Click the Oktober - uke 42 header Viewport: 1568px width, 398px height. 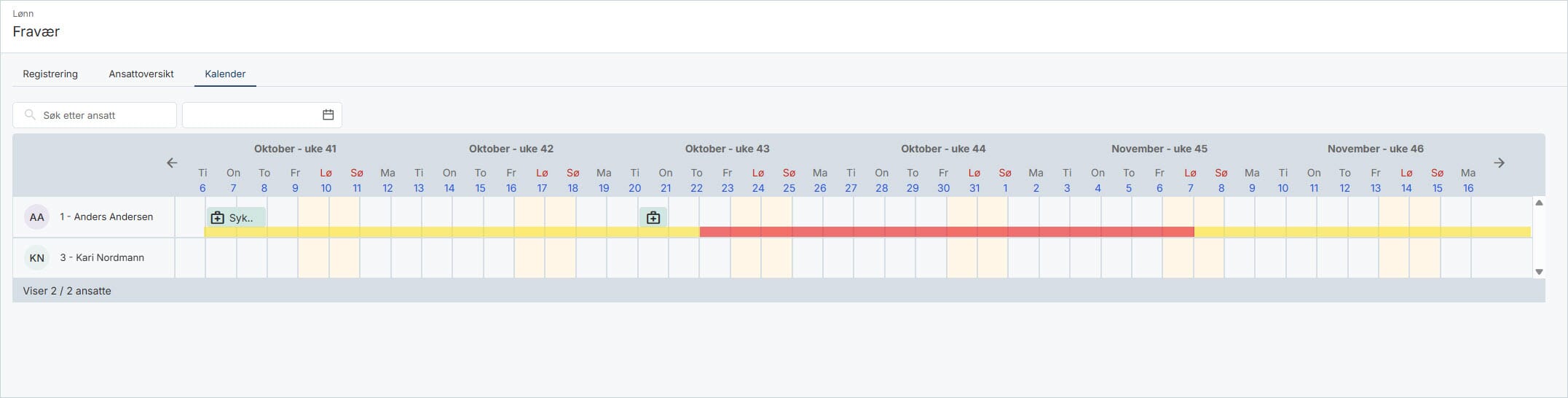[x=511, y=149]
